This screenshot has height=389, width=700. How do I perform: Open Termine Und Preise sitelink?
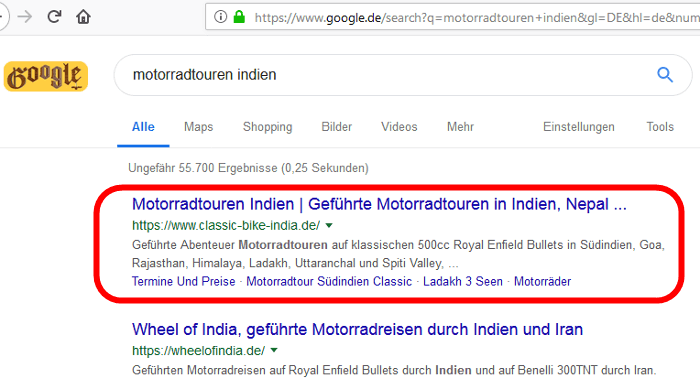coord(183,281)
